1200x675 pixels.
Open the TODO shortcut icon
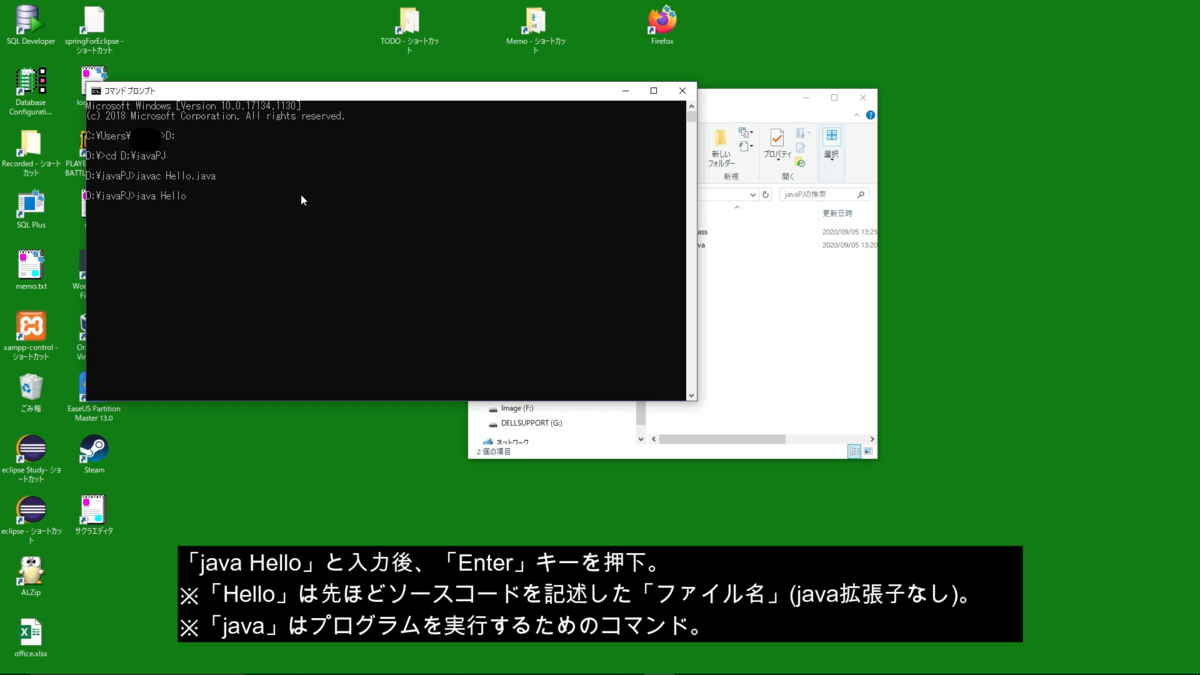point(408,22)
